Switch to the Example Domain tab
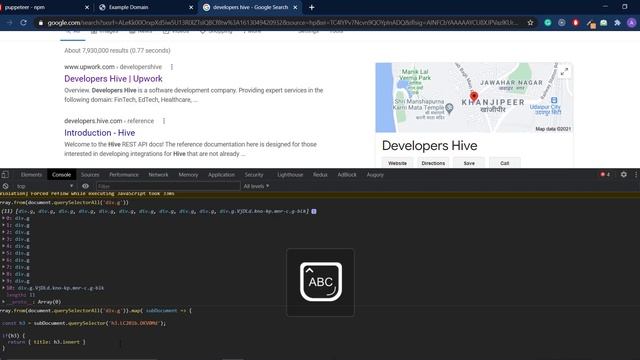 (145, 7)
